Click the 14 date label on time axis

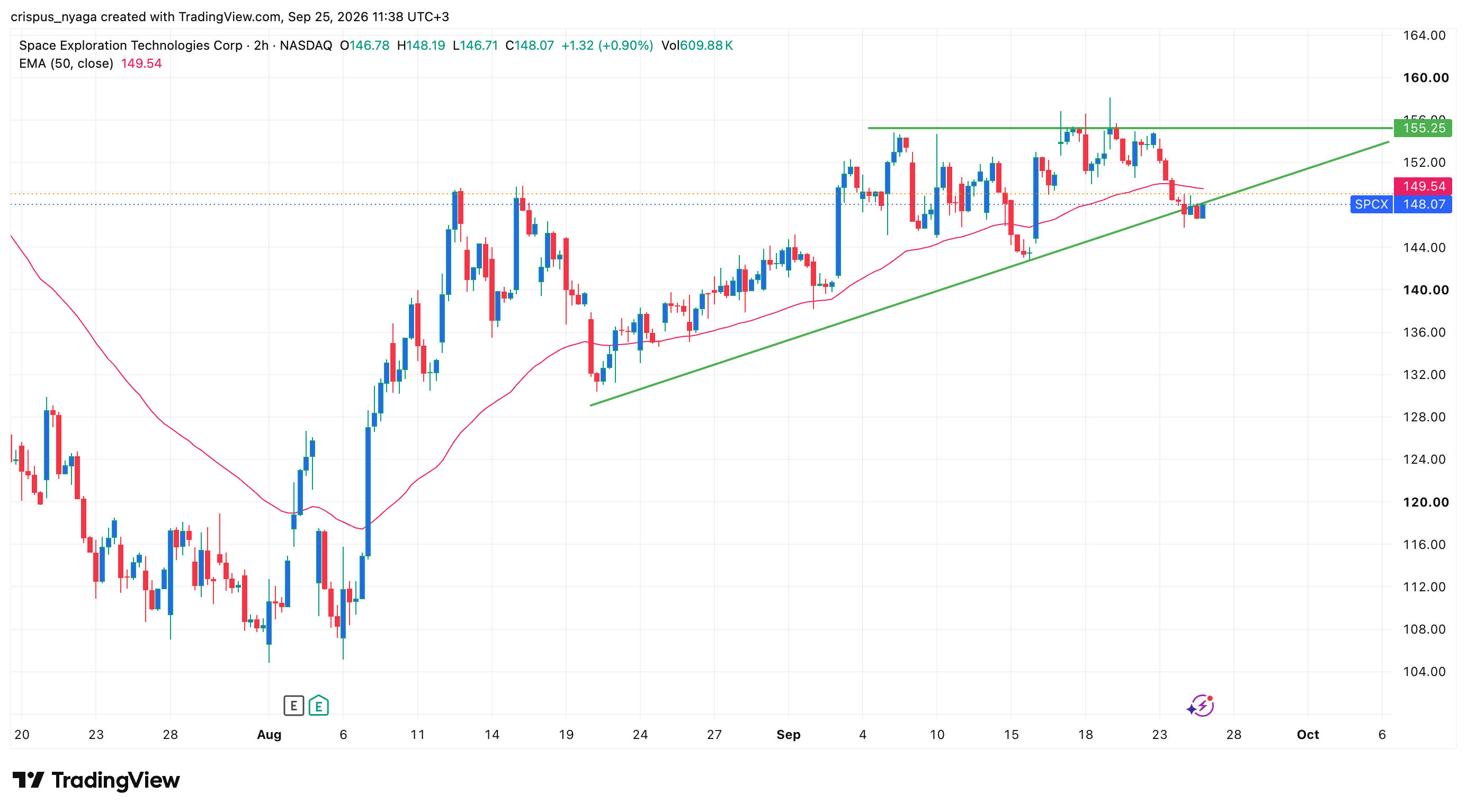pyautogui.click(x=491, y=735)
